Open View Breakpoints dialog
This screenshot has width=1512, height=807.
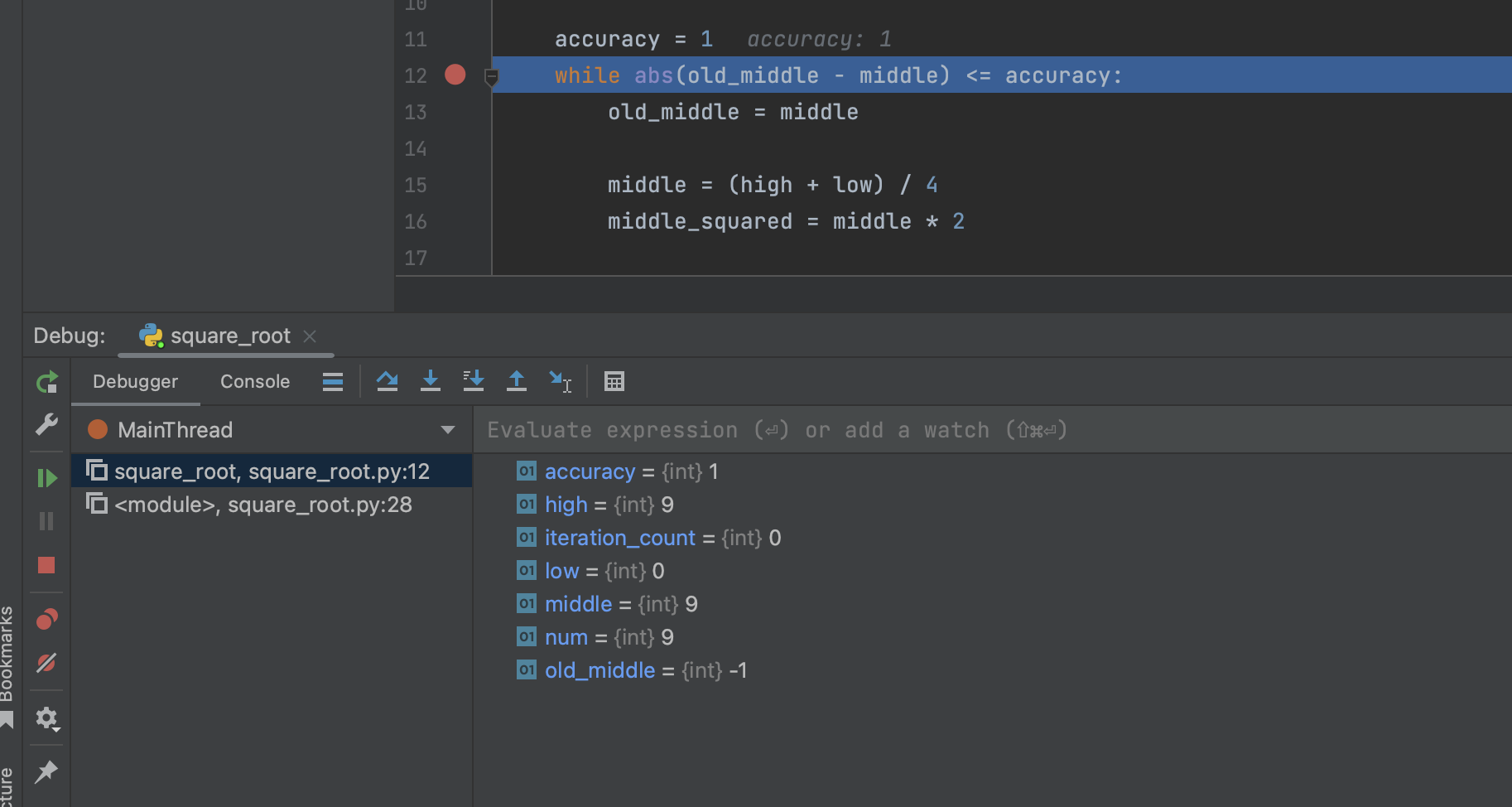pyautogui.click(x=47, y=619)
